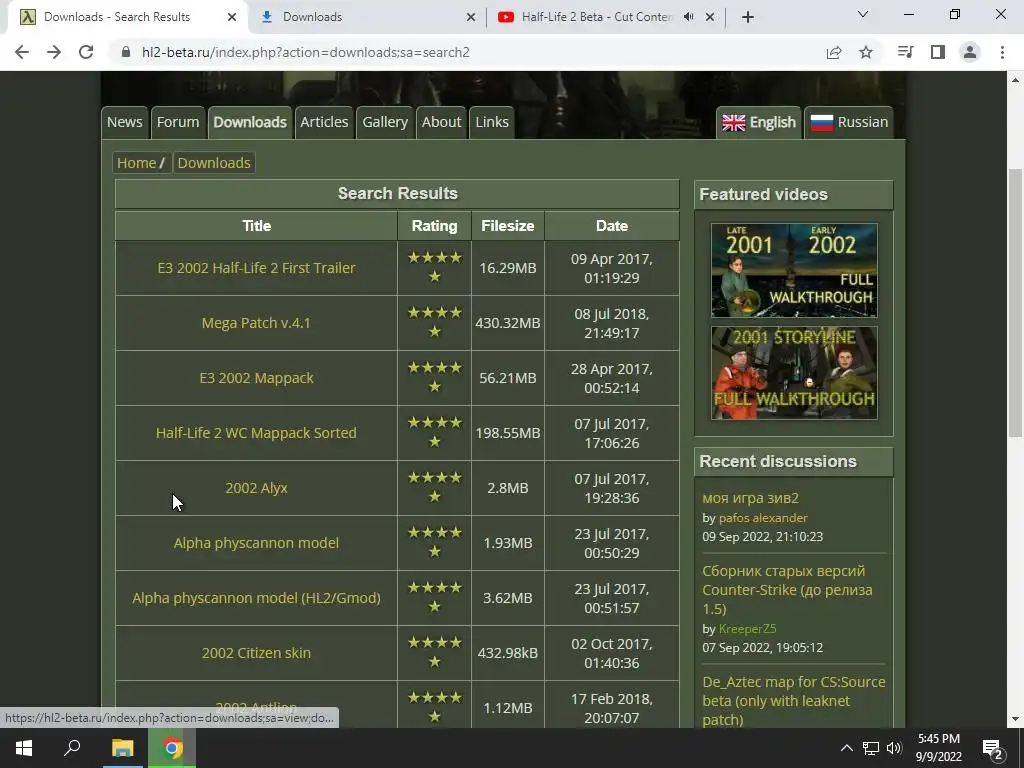Go back using the browser back arrow
This screenshot has height=768, width=1024.
22,52
